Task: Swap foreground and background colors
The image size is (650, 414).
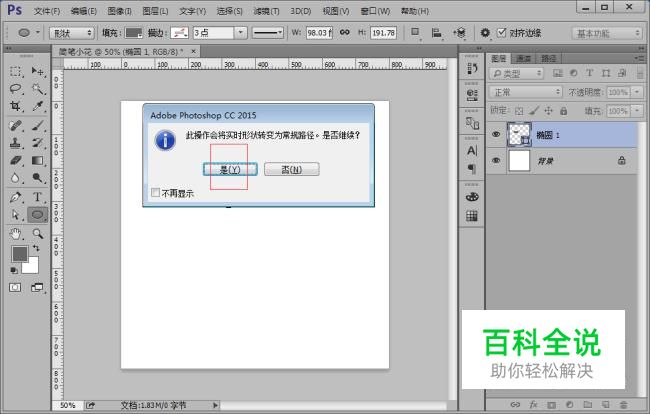Action: click(36, 248)
